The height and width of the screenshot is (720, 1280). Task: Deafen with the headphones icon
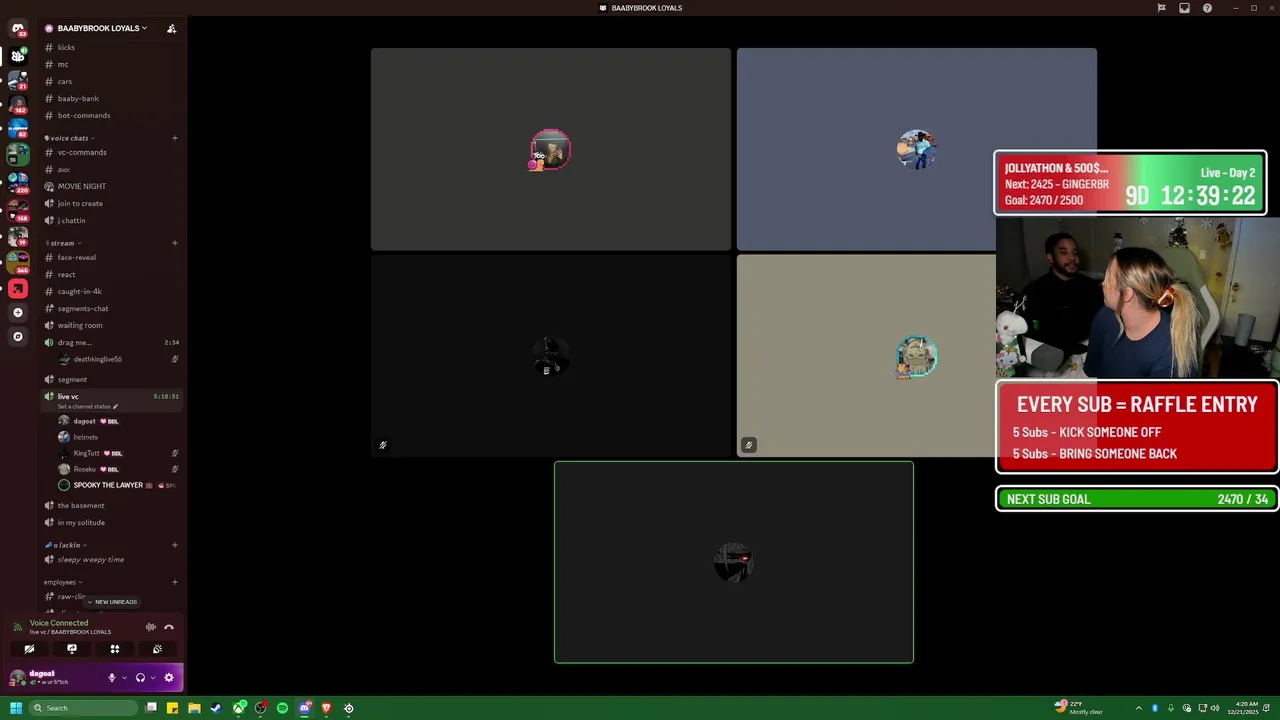tap(140, 677)
